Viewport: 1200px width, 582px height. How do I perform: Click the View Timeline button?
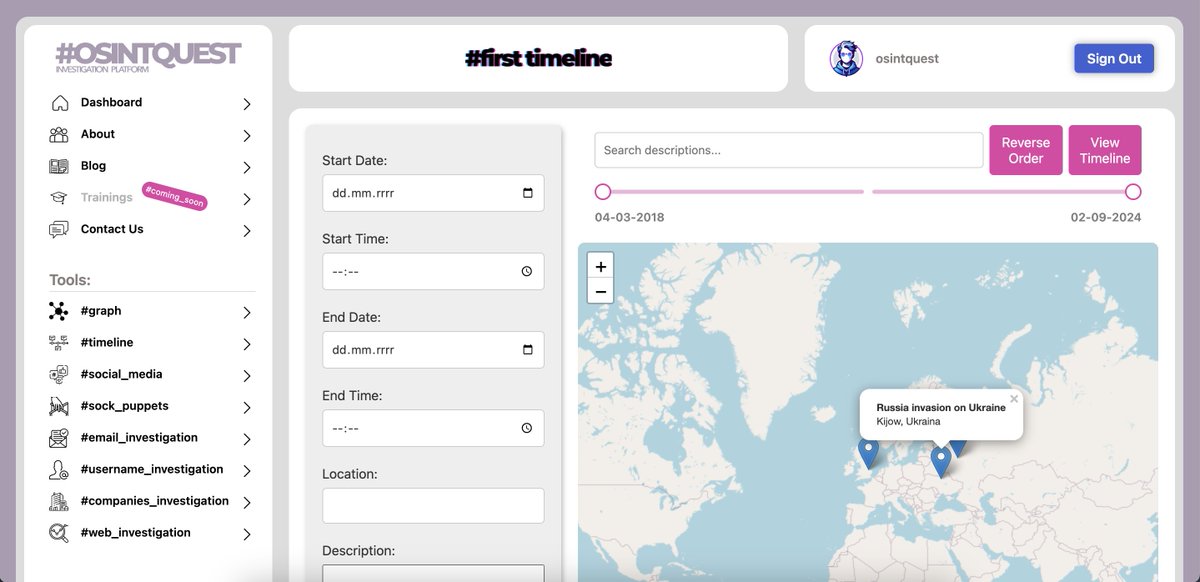[1105, 150]
